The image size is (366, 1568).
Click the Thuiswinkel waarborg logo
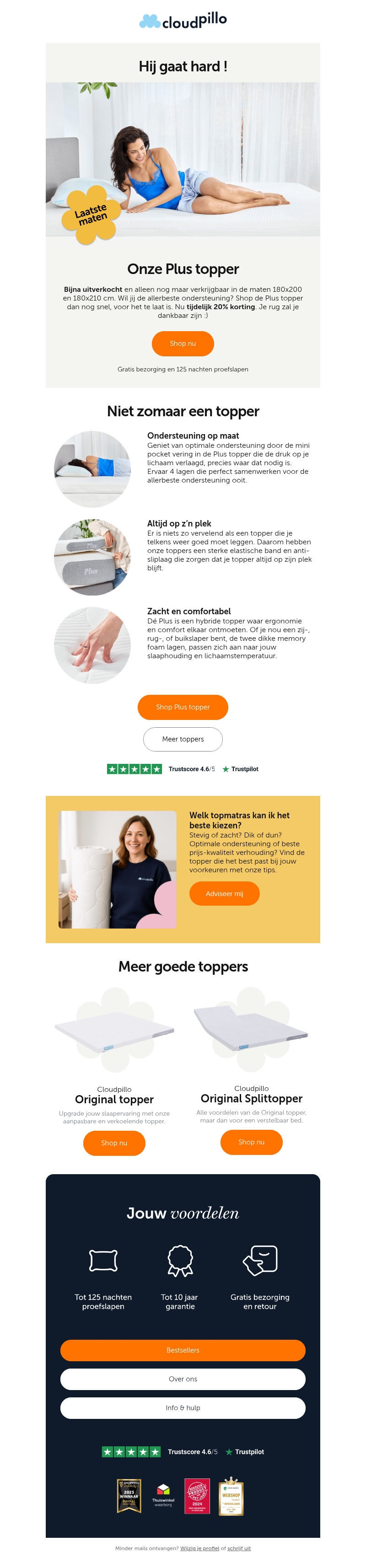(163, 1496)
